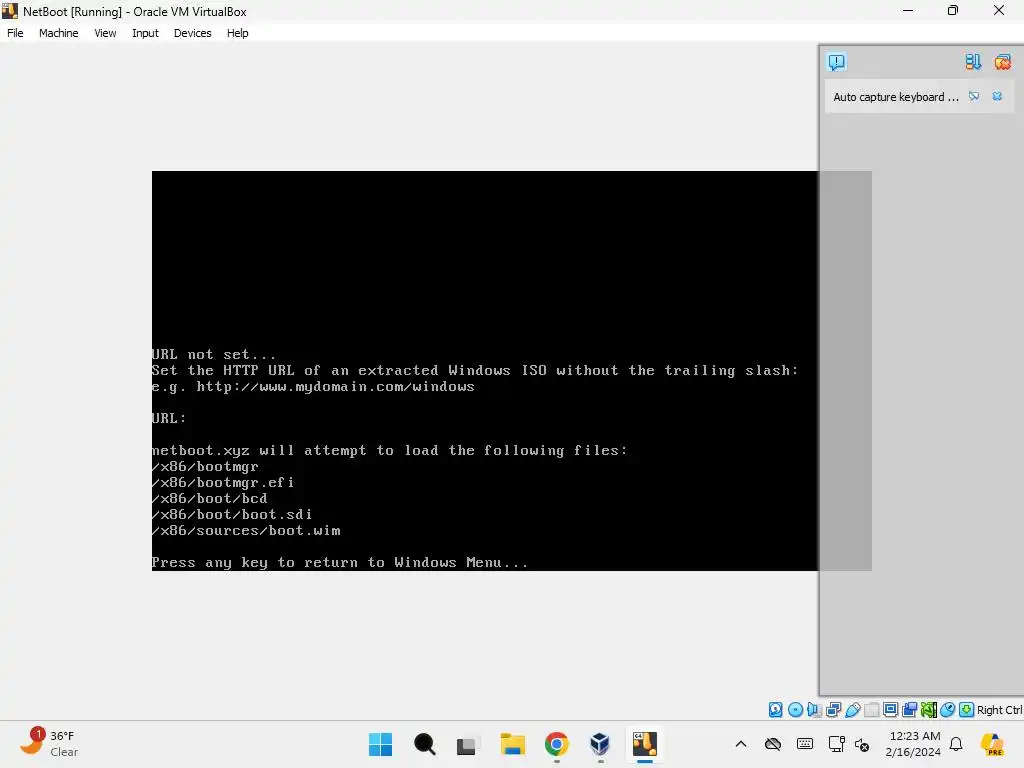Expand the Auto capture keyboard notification

click(974, 97)
